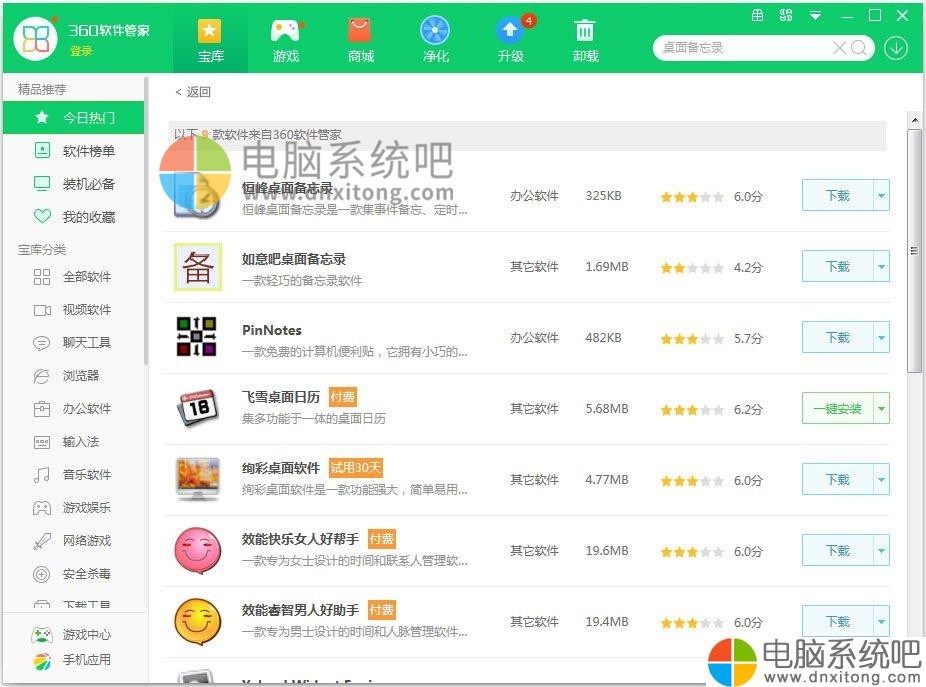Click the pink smiley icon of 效能快乐女人好帮手
This screenshot has width=926, height=687.
198,551
